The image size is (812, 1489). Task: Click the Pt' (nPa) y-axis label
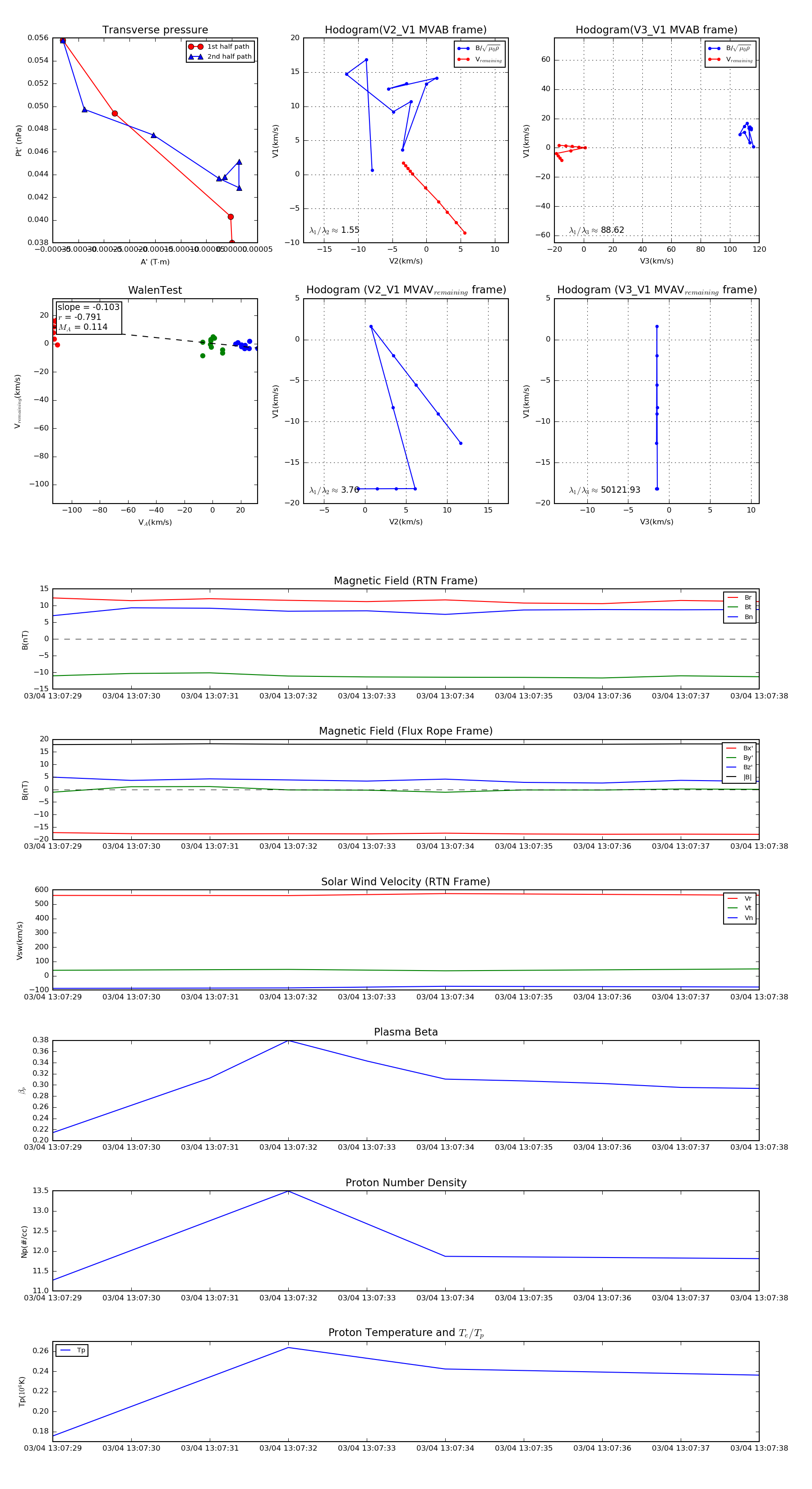18,140
